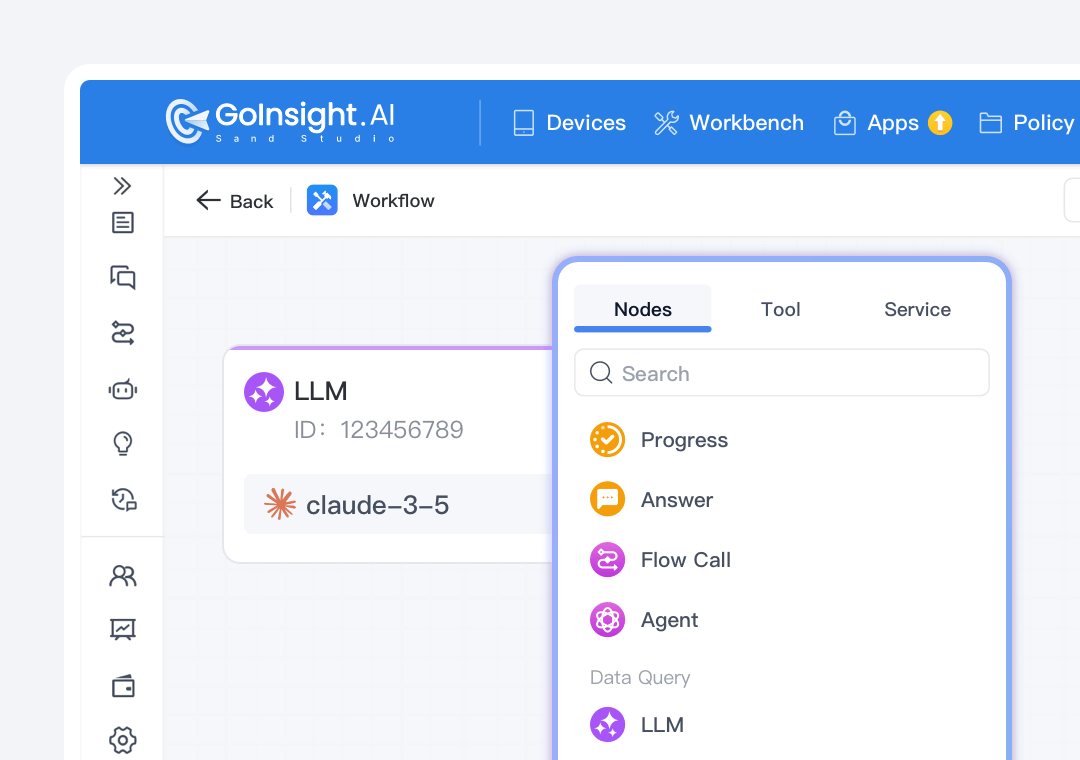The width and height of the screenshot is (1080, 760).
Task: Open the users icon in sidebar
Action: (x=122, y=576)
